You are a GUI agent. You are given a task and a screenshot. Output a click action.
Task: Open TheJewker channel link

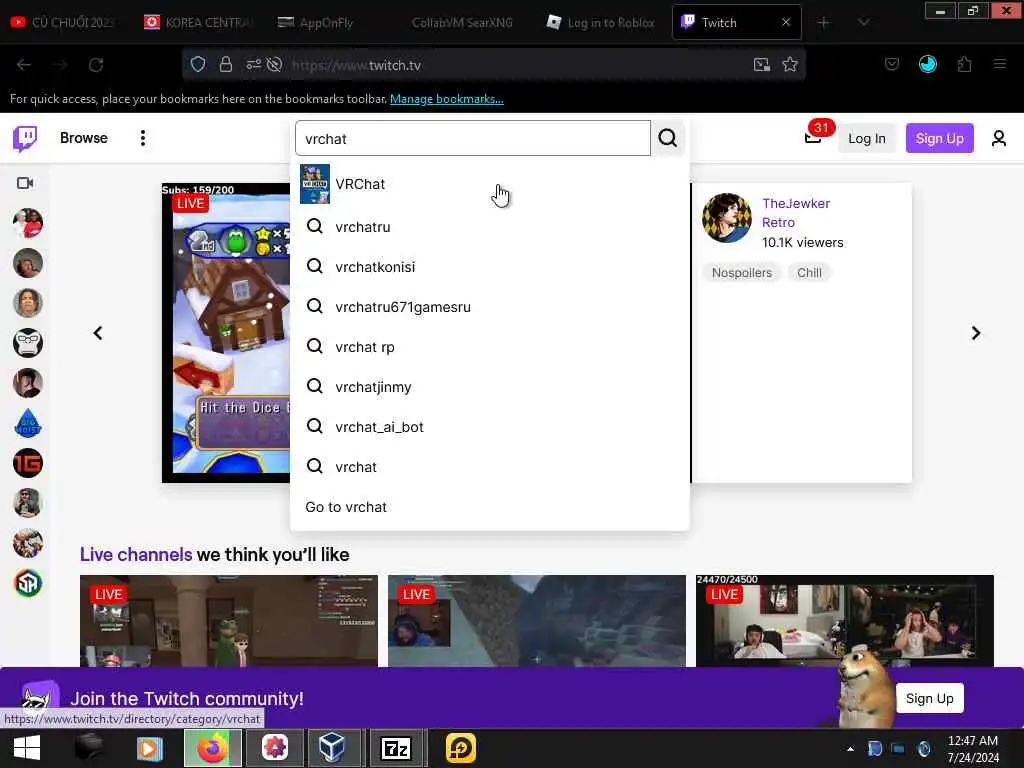795,203
